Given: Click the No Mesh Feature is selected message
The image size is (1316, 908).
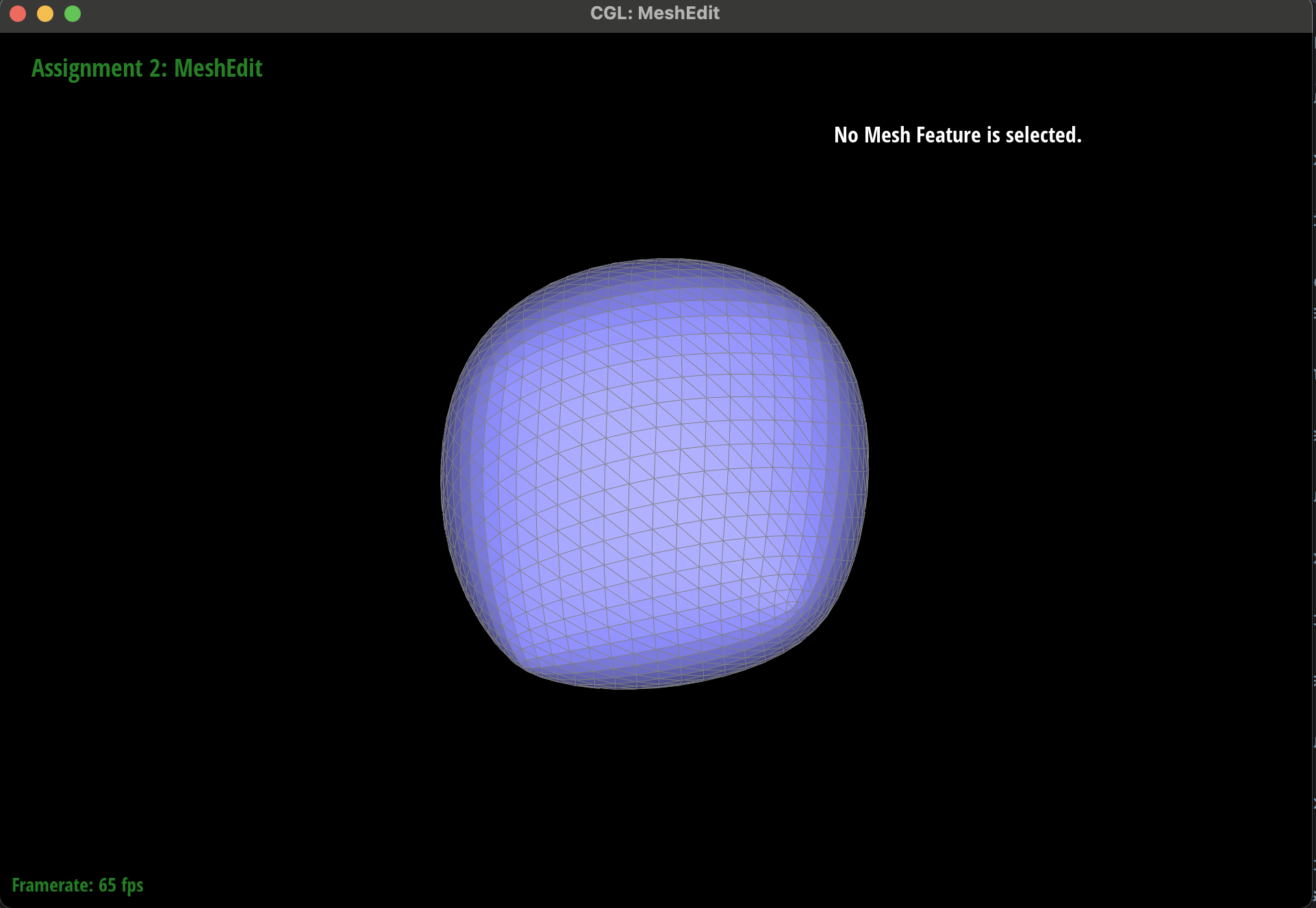Looking at the screenshot, I should (957, 135).
